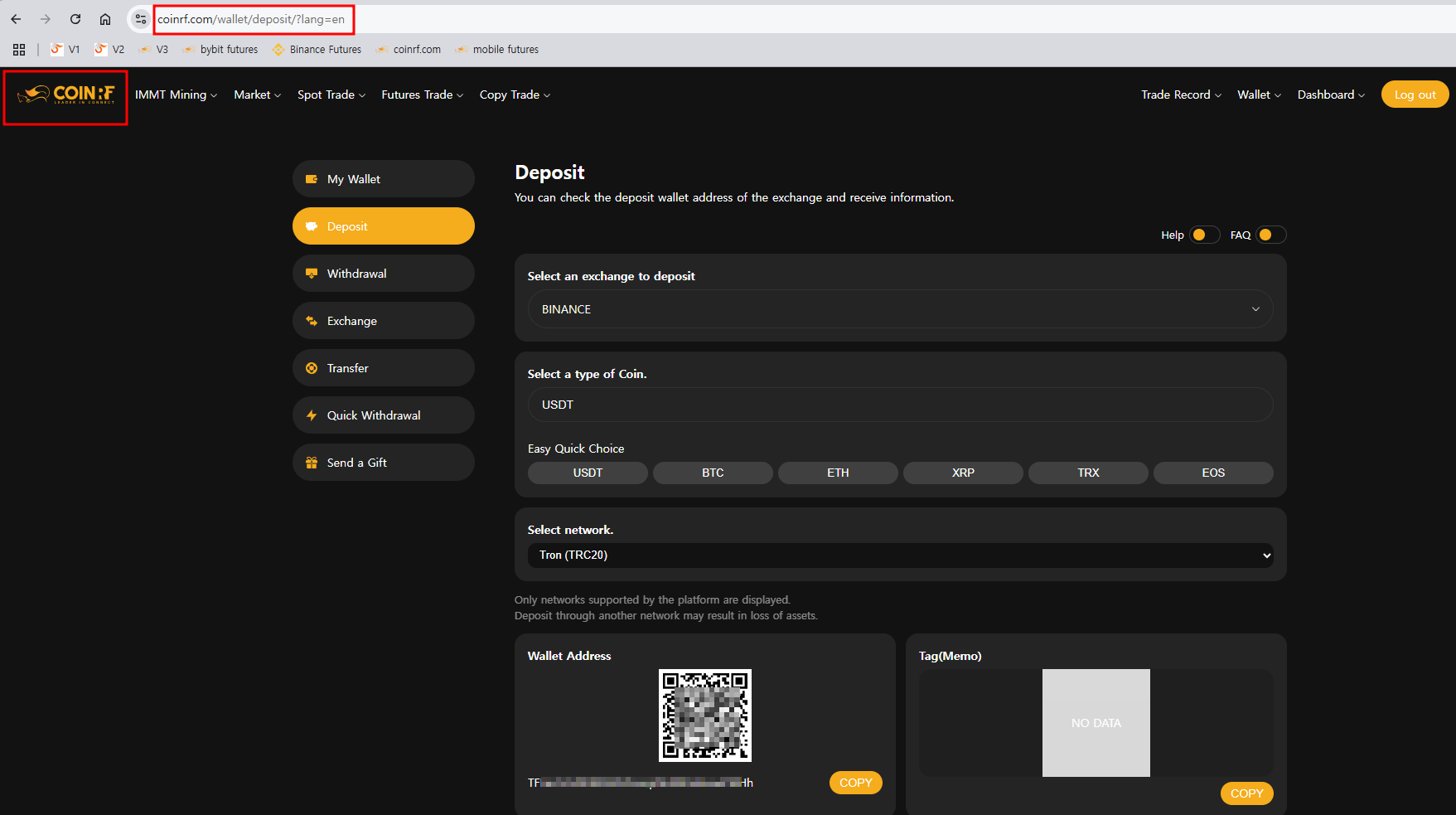Click the Log out button
The image size is (1456, 815).
tap(1415, 94)
